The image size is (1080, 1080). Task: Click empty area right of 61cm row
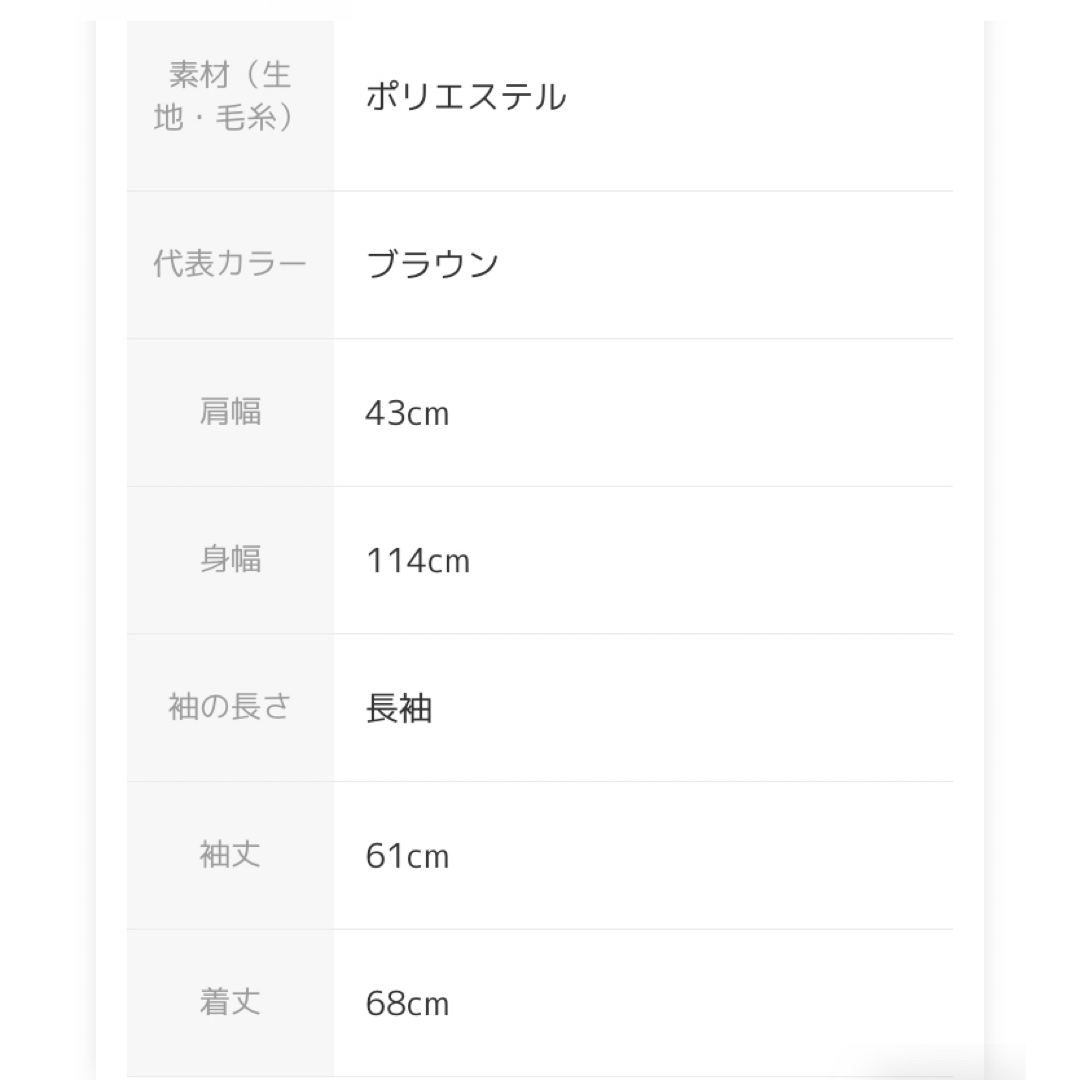click(701, 855)
